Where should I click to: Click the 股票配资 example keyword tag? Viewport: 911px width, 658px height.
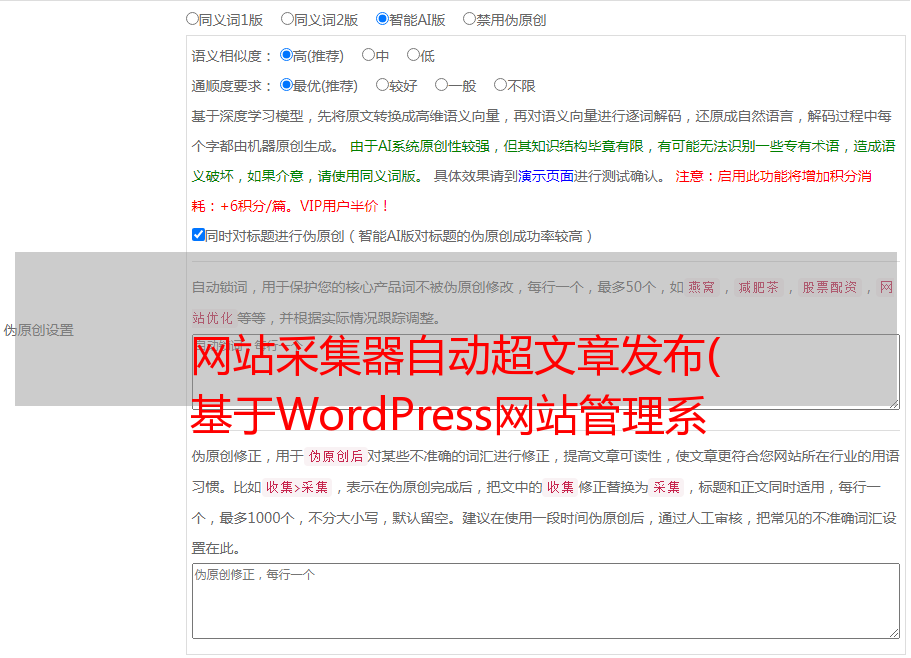(x=830, y=287)
